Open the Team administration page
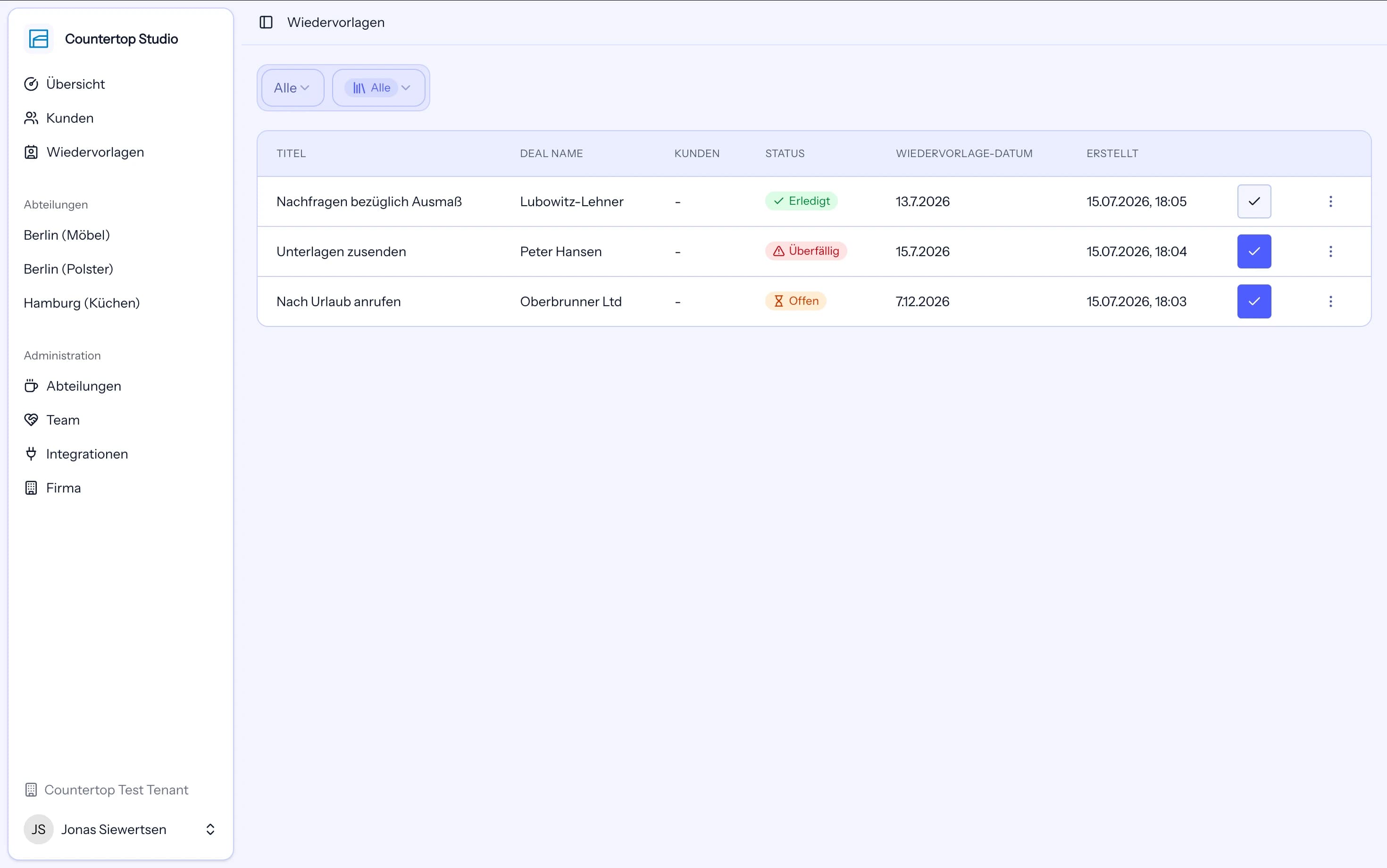 click(x=63, y=420)
